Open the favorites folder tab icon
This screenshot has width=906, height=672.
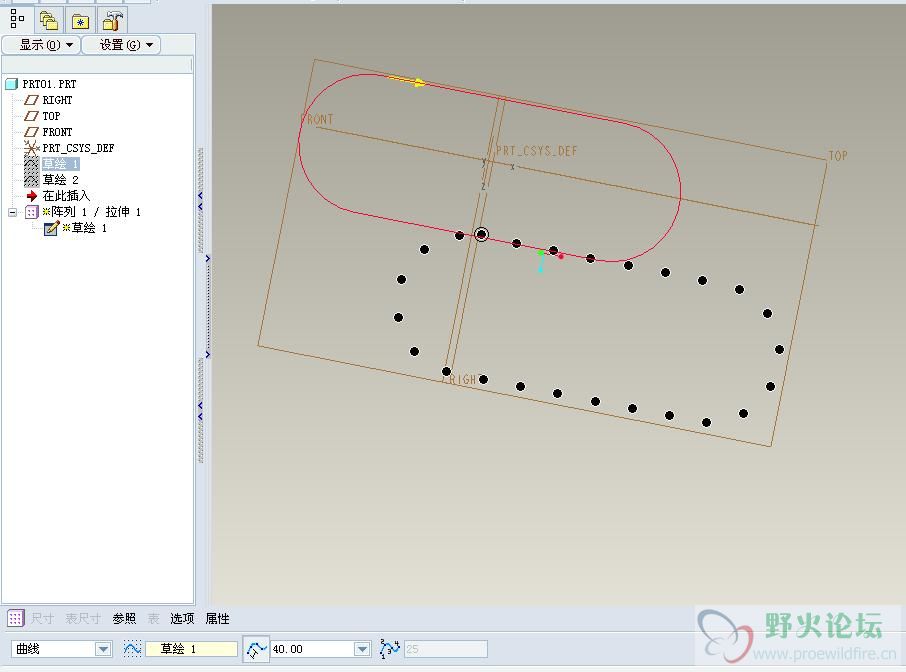[80, 21]
